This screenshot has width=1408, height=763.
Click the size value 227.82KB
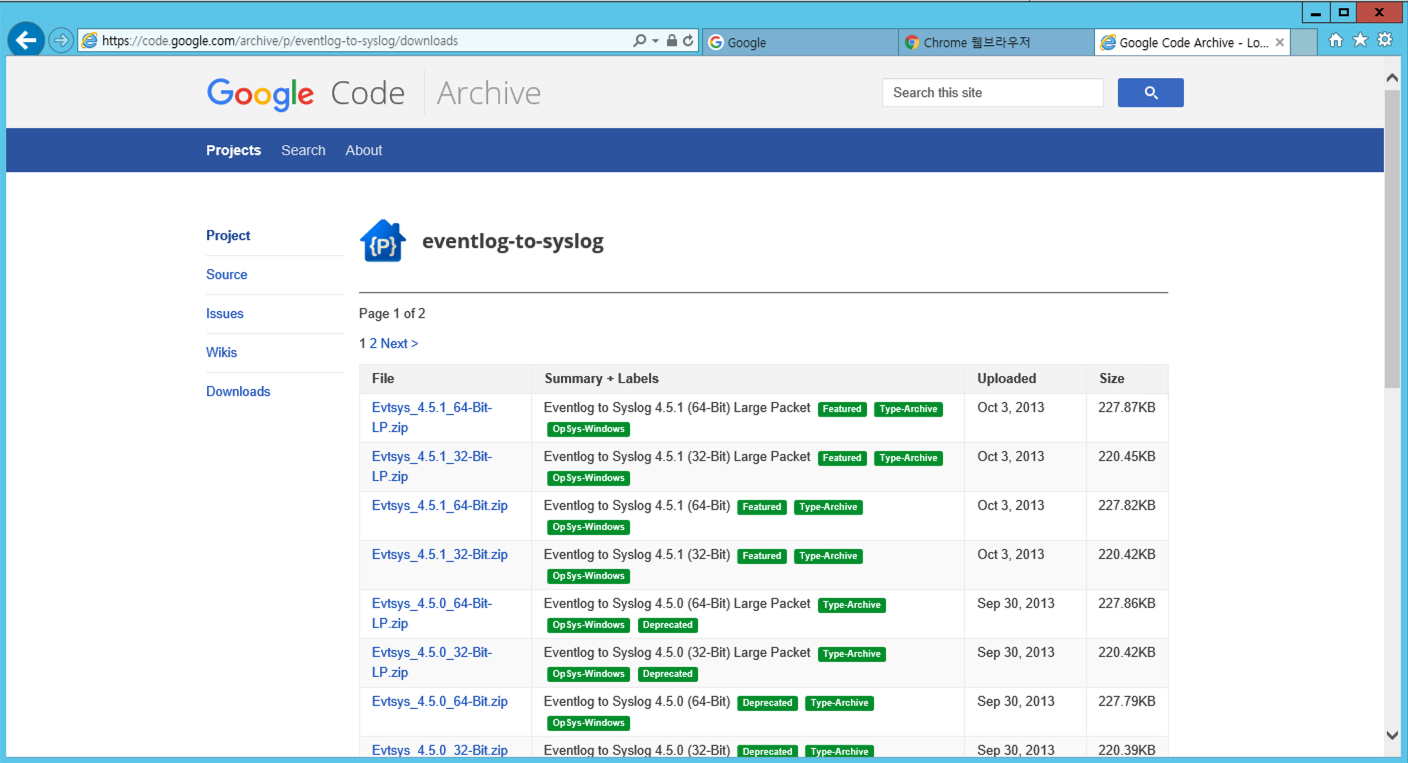1127,505
